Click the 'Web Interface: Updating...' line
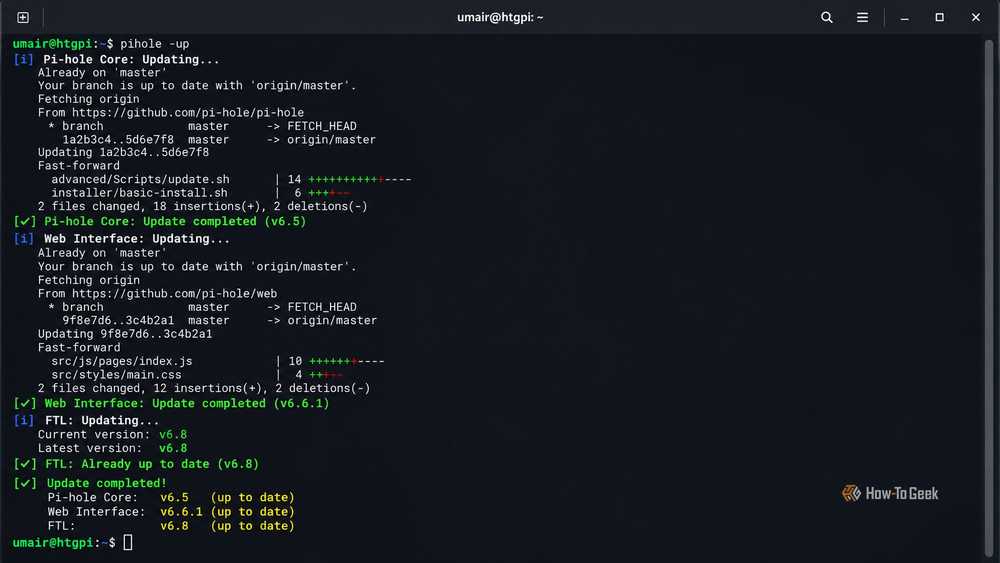 [x=136, y=238]
